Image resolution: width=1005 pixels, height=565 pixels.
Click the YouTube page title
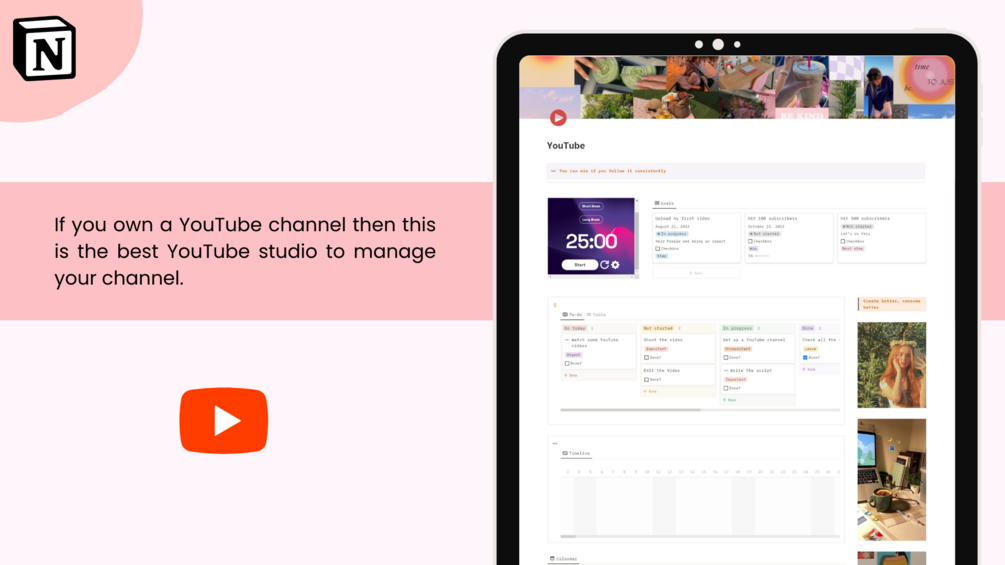pos(565,146)
